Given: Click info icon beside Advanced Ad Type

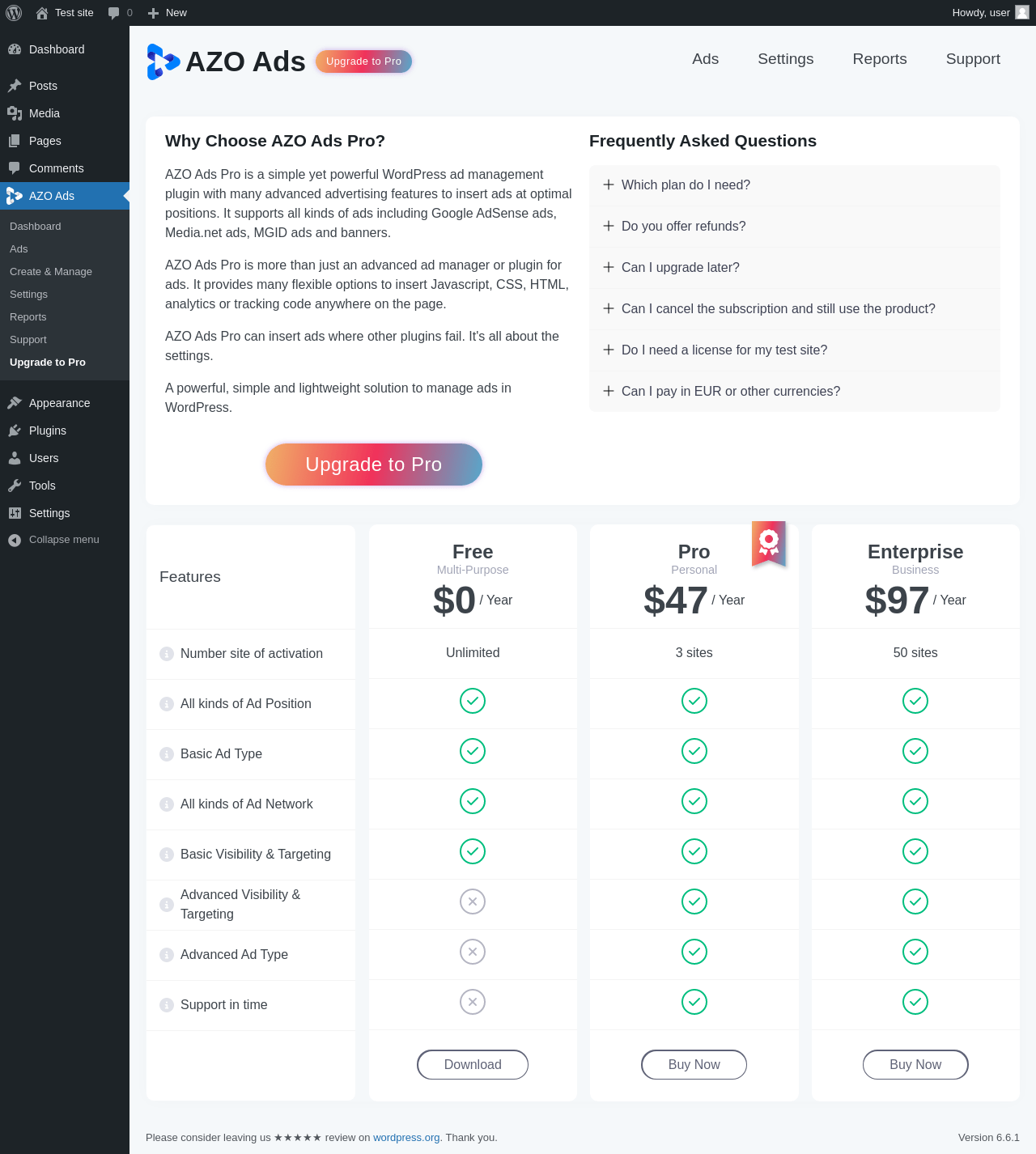Looking at the screenshot, I should [x=167, y=955].
